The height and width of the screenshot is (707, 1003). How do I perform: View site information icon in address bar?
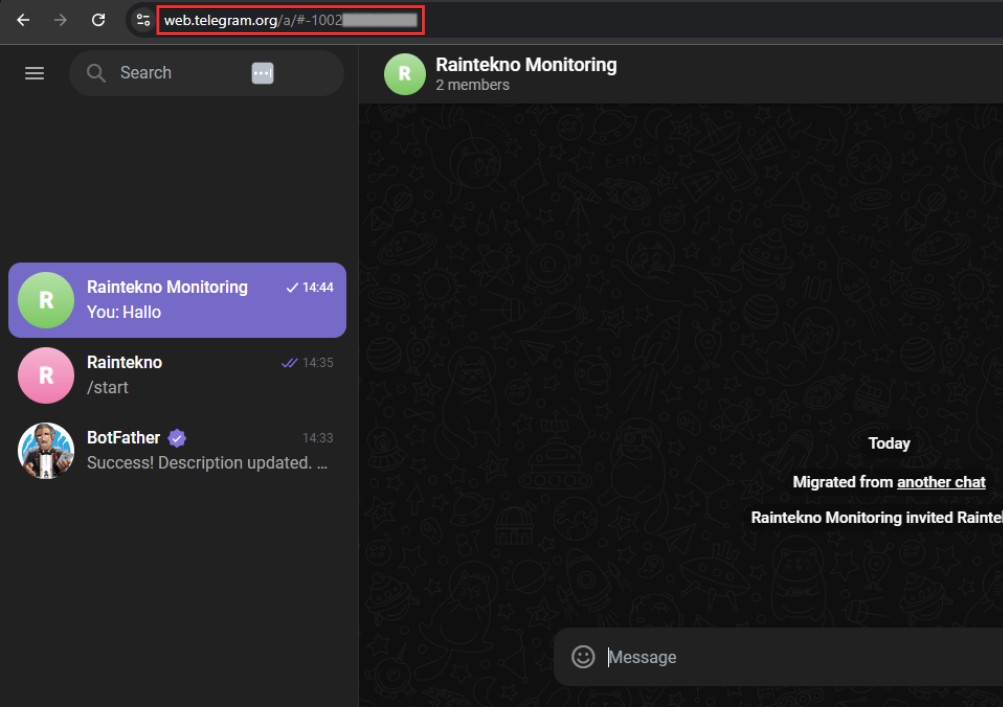tap(144, 20)
